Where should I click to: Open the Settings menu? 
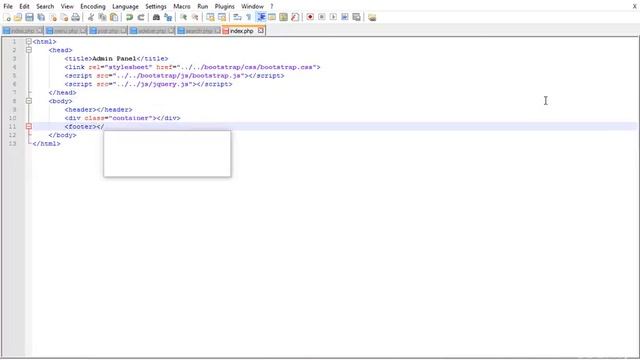pos(156,6)
